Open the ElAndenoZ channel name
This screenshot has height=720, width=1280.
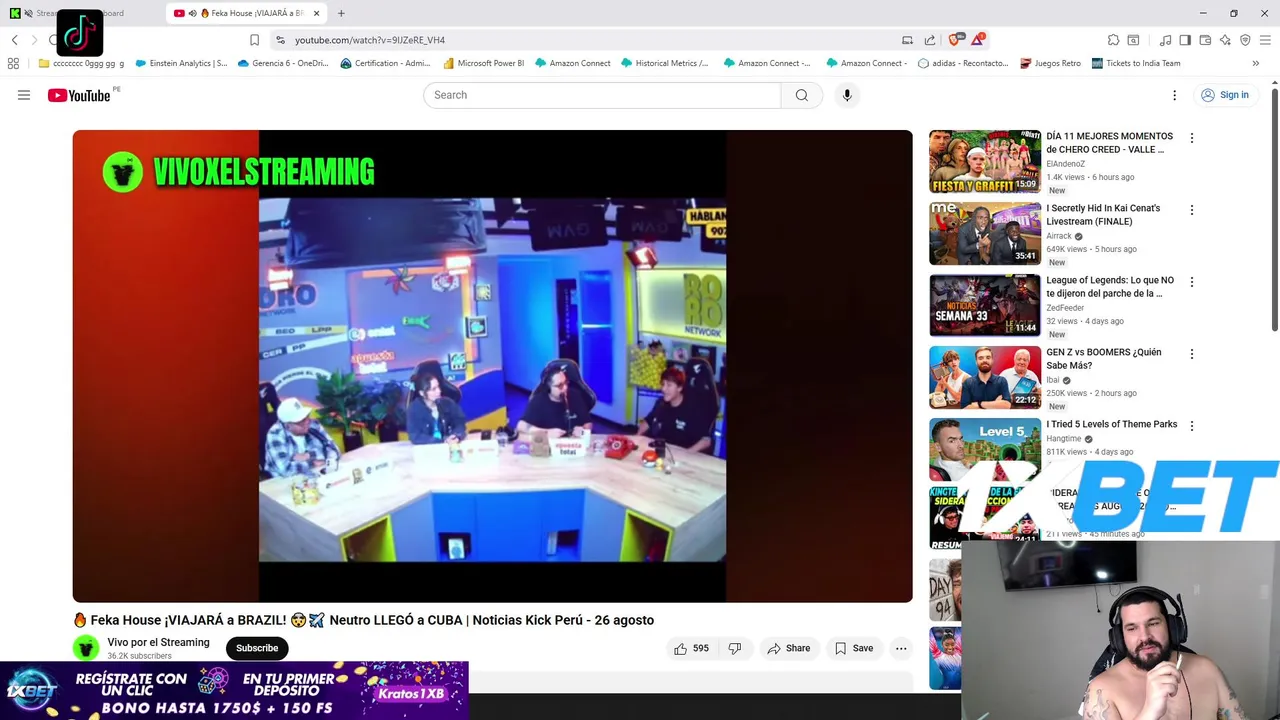pos(1065,164)
